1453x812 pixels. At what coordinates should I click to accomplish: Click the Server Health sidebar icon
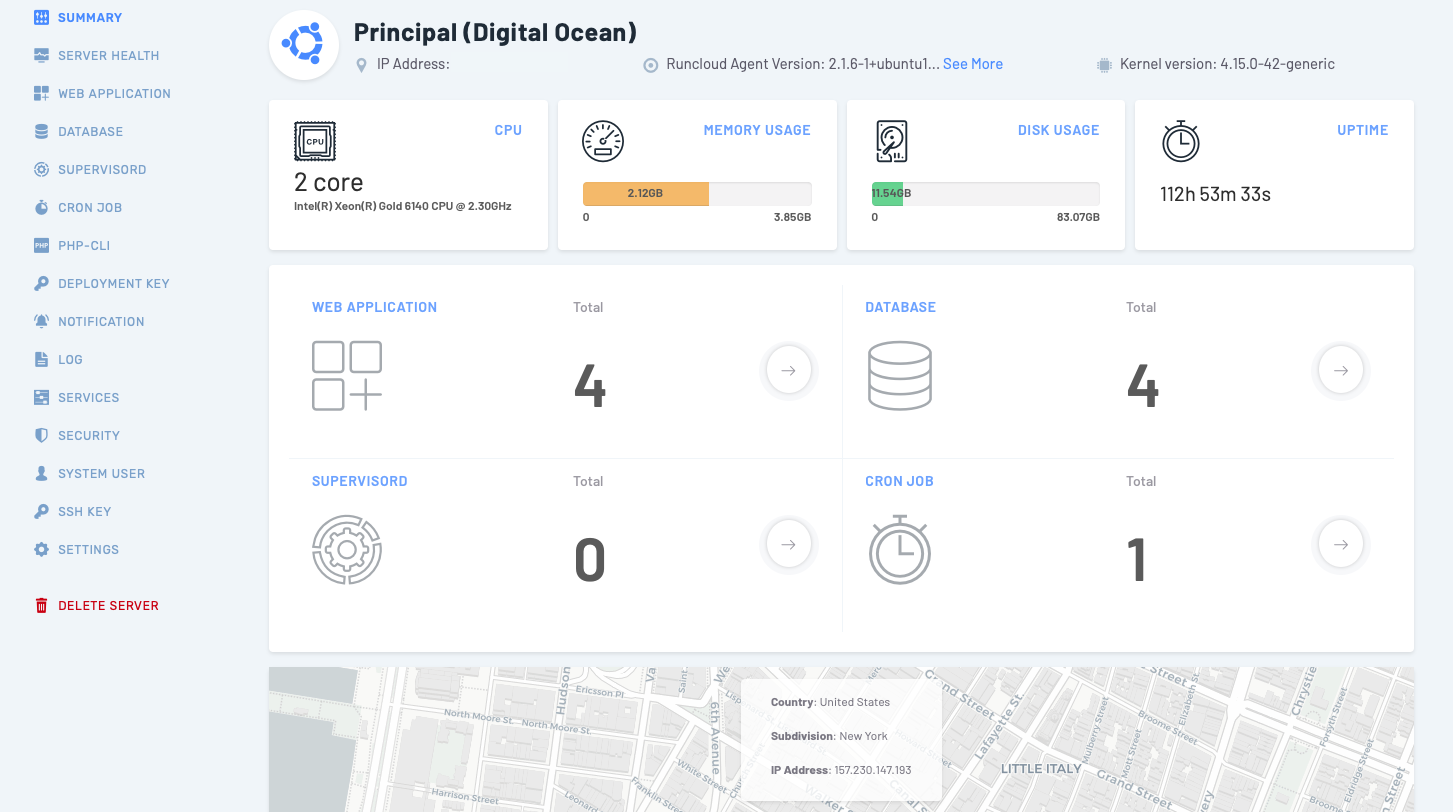pos(41,56)
